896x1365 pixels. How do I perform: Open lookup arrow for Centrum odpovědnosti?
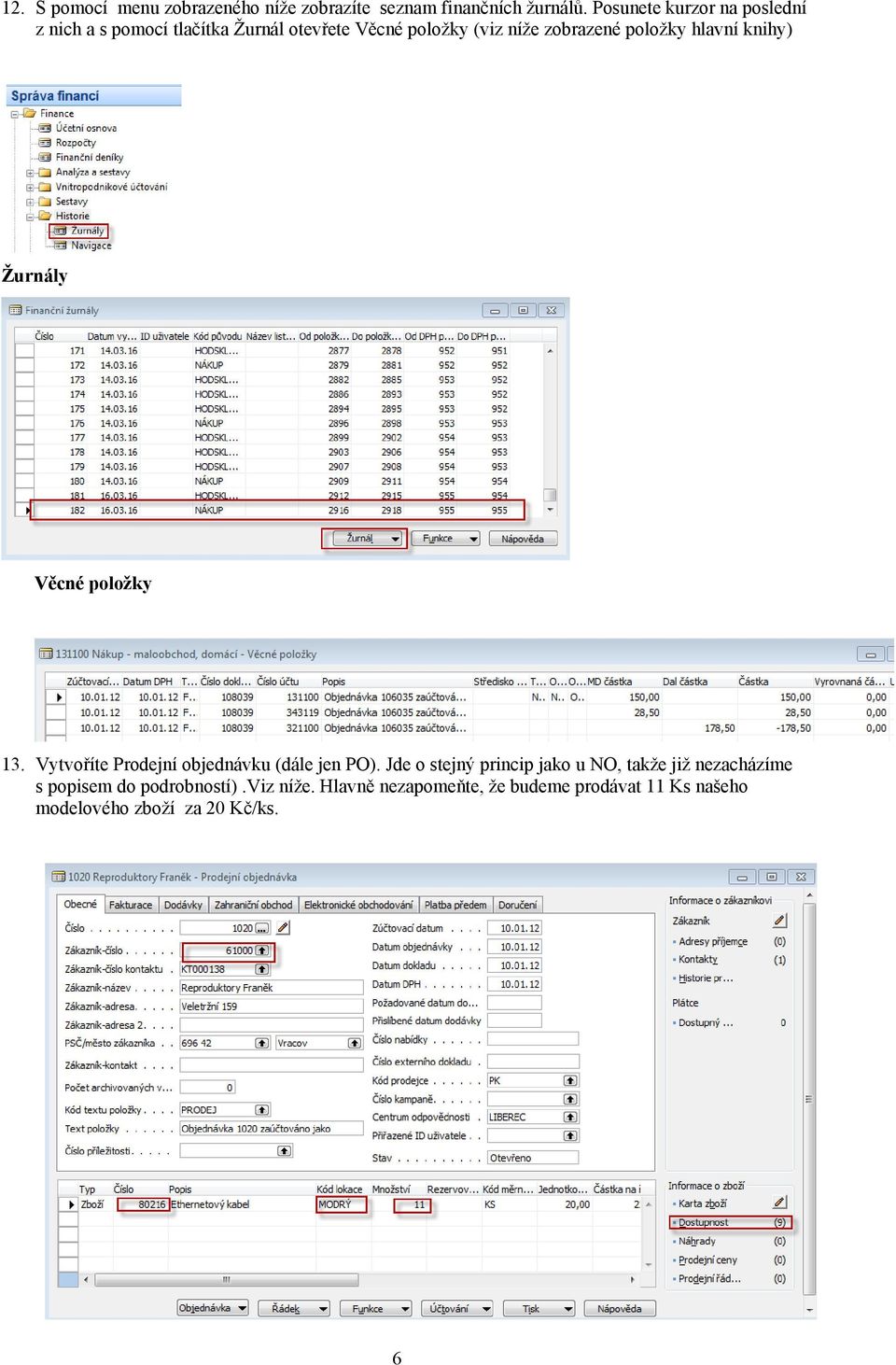click(570, 1117)
